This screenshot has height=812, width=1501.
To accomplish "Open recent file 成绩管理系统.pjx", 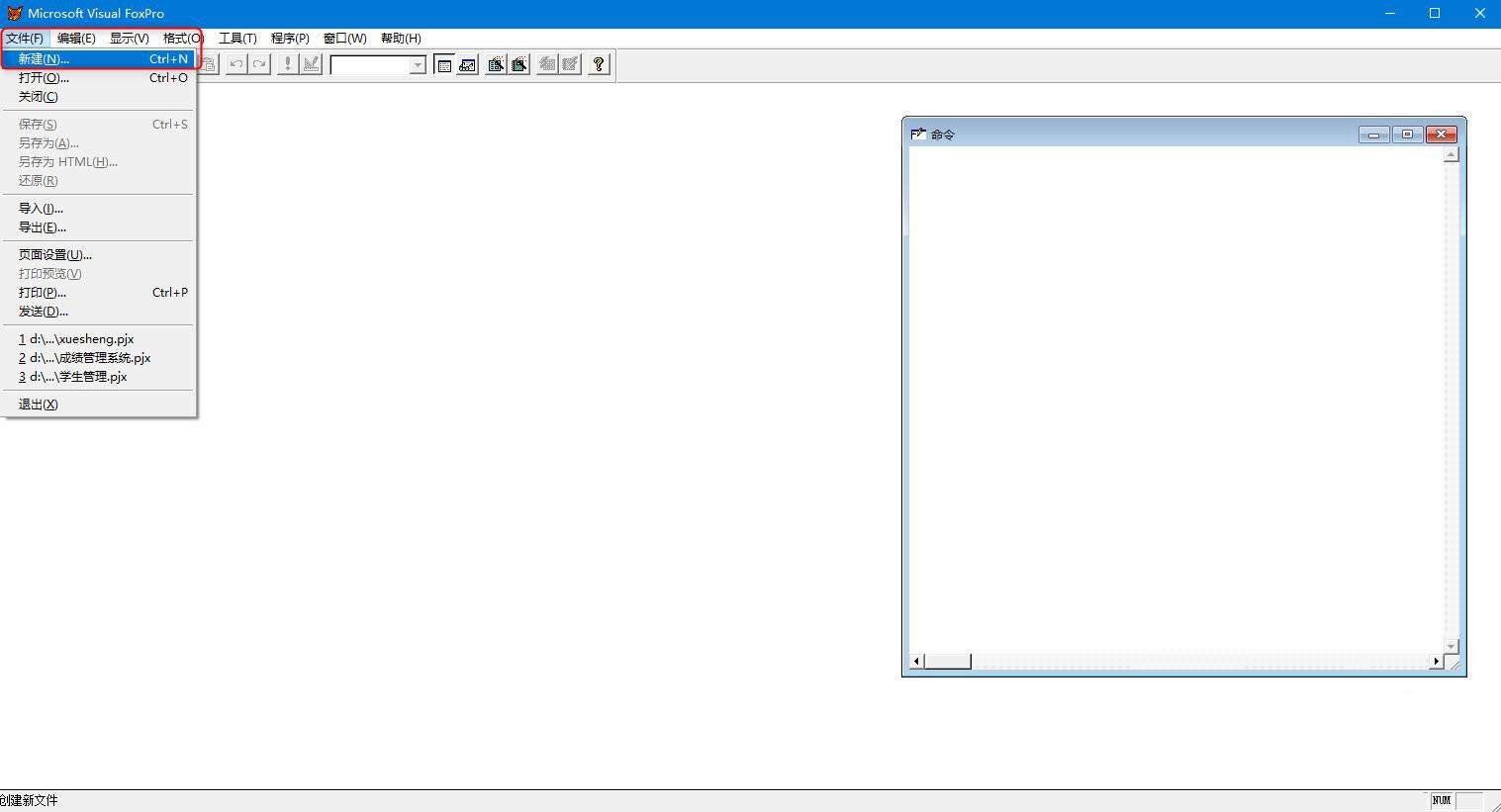I will 98,358.
